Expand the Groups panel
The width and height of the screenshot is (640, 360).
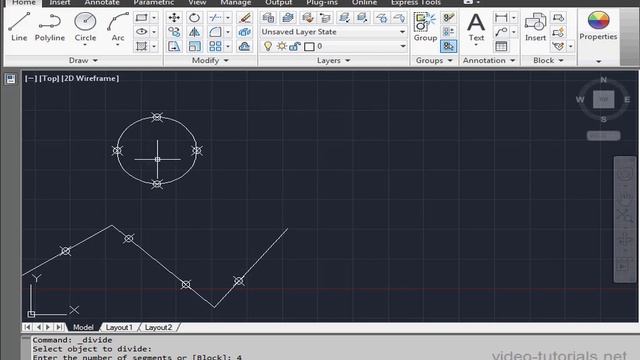click(x=434, y=60)
